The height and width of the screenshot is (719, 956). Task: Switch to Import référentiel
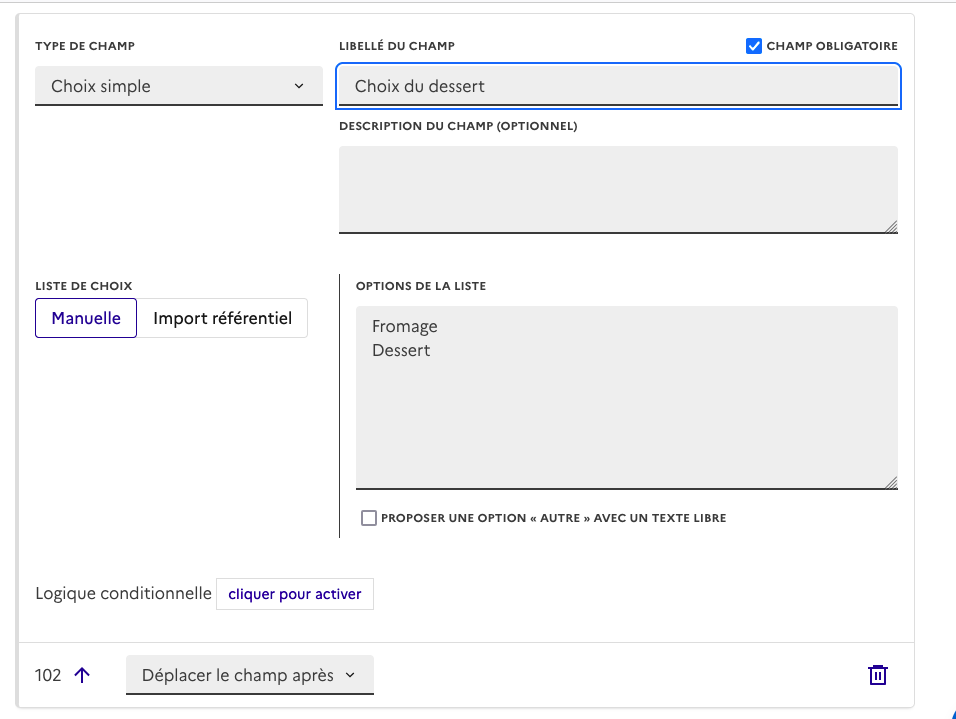[222, 318]
